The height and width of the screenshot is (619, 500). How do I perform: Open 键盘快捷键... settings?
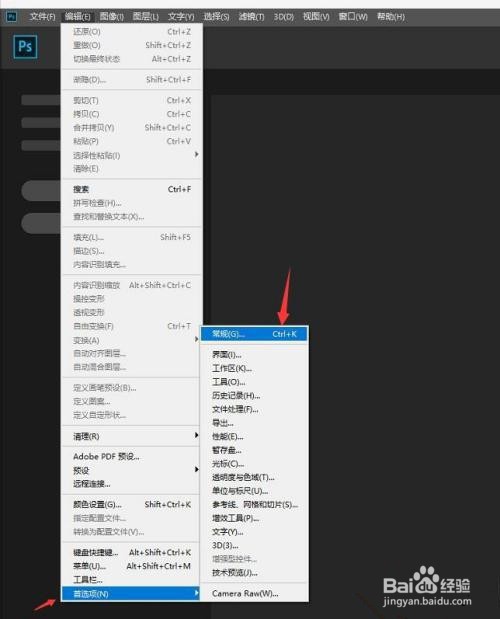(x=132, y=552)
